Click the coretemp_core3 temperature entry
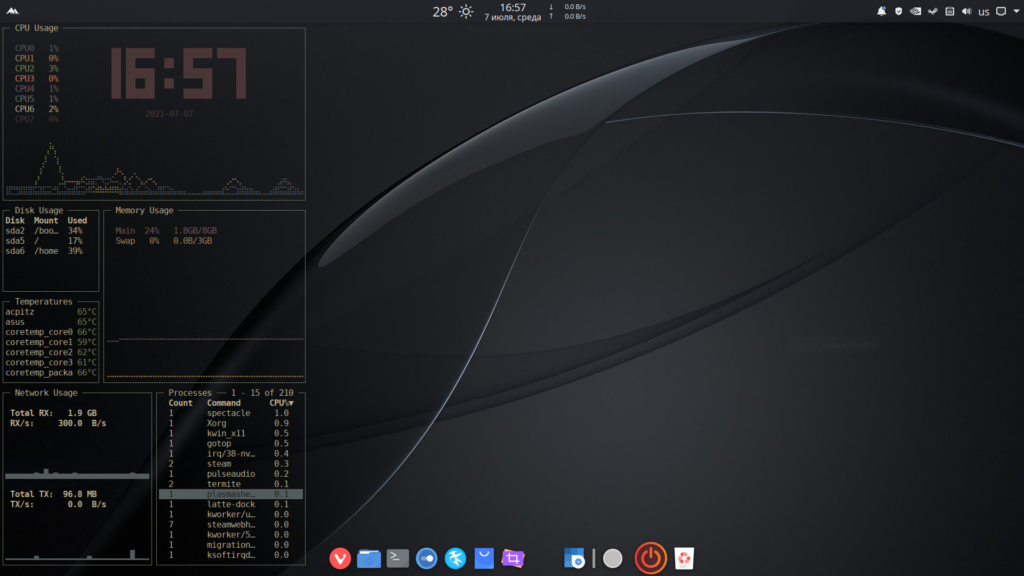 tap(51, 362)
